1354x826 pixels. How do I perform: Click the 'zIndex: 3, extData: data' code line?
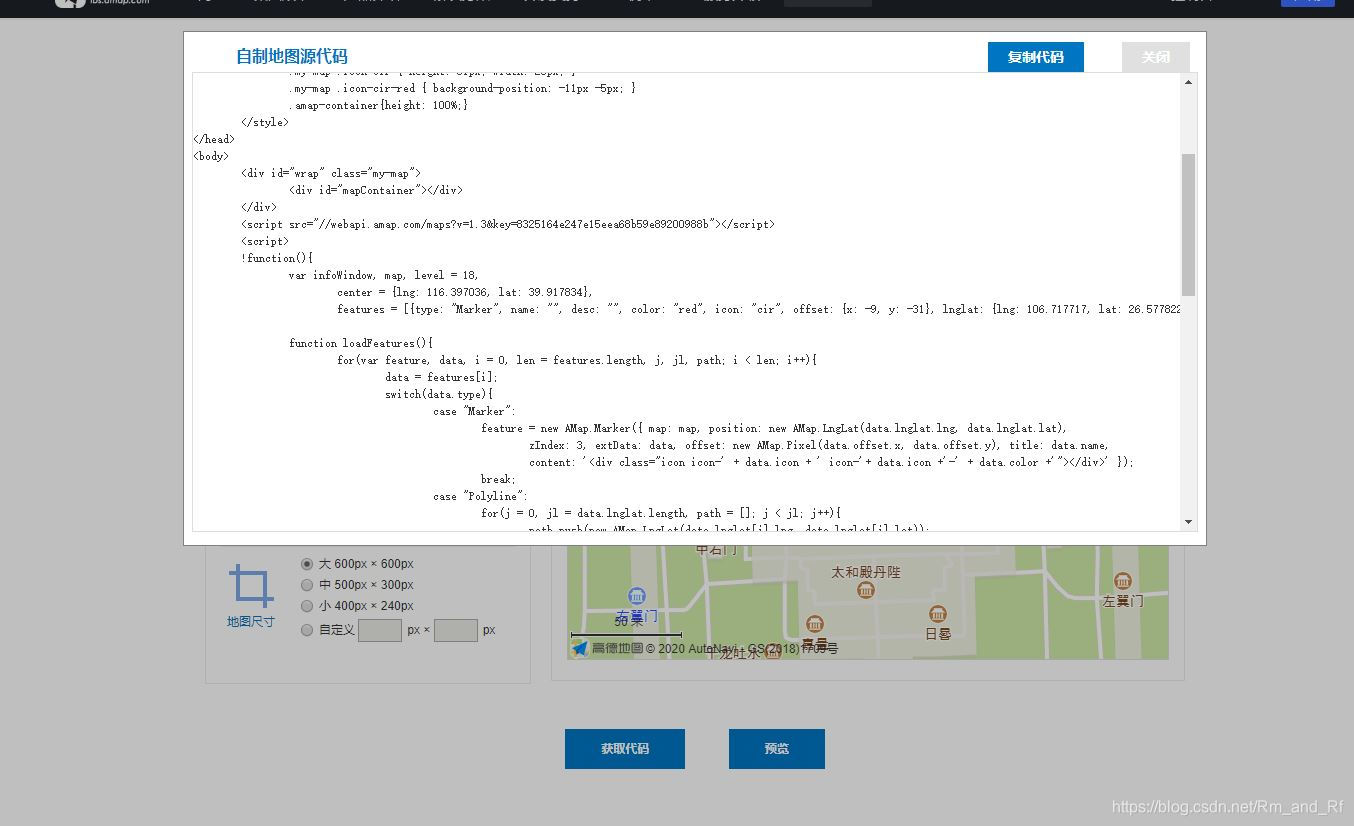(x=819, y=445)
